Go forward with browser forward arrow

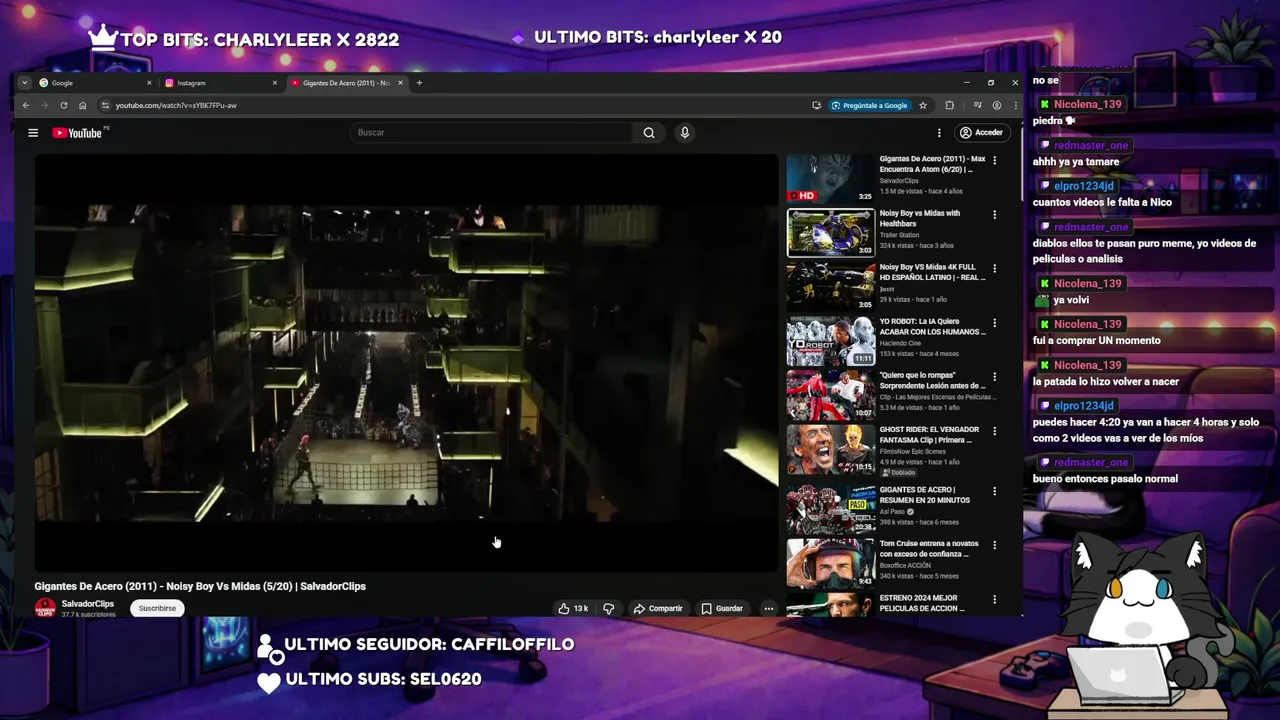click(x=44, y=105)
